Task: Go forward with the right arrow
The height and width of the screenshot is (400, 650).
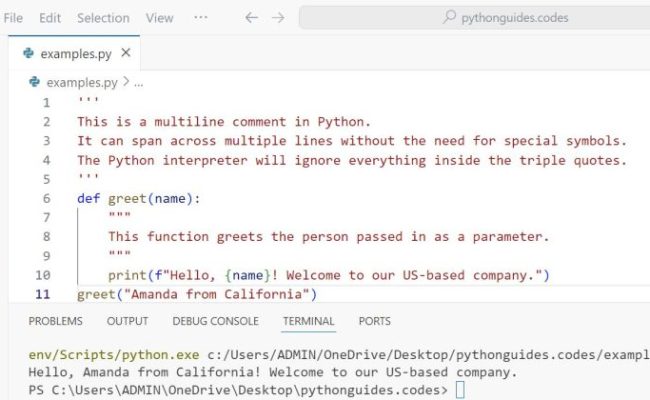Action: pos(278,17)
